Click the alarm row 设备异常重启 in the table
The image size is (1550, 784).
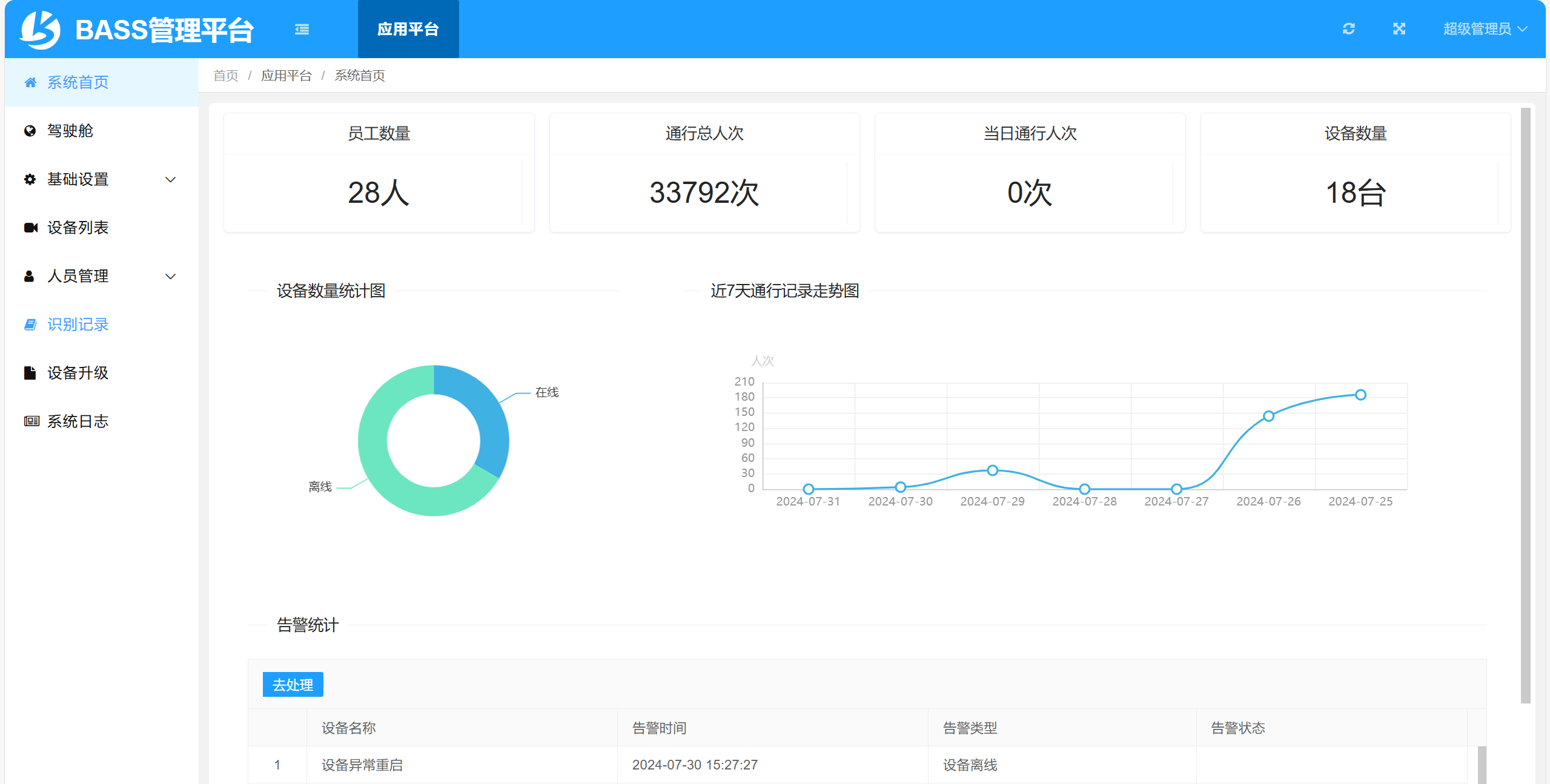pos(362,764)
